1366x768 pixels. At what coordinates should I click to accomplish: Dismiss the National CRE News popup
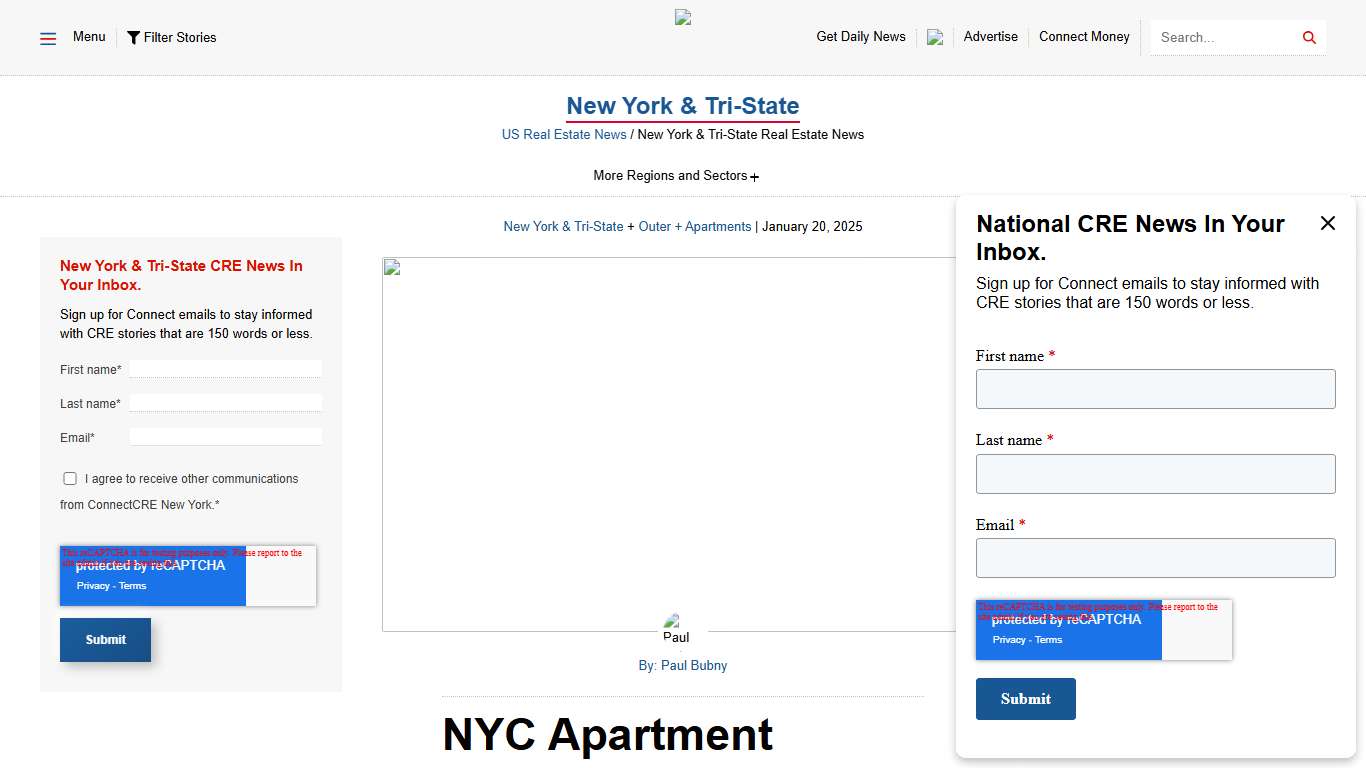click(x=1328, y=223)
